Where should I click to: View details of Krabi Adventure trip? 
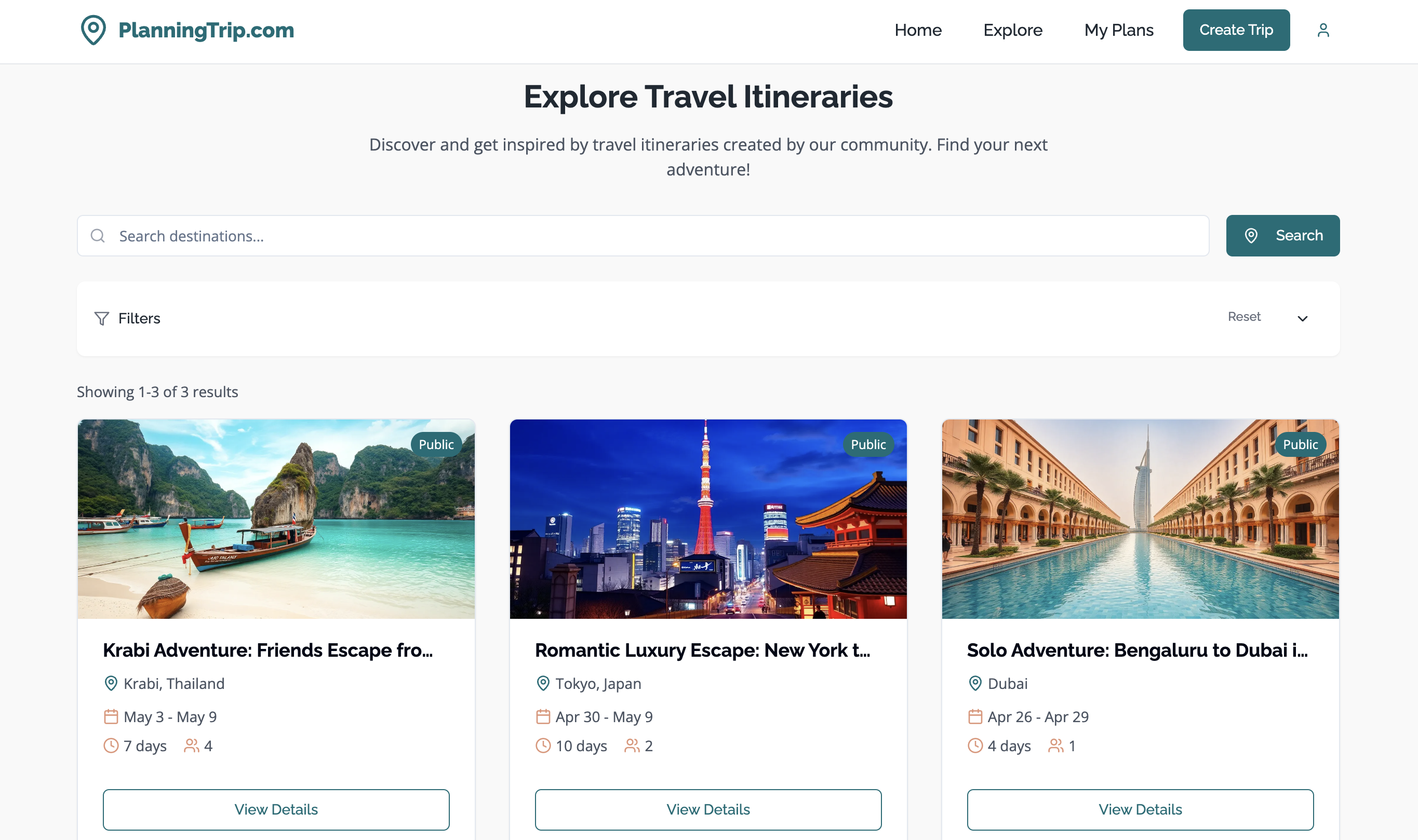[x=276, y=809]
